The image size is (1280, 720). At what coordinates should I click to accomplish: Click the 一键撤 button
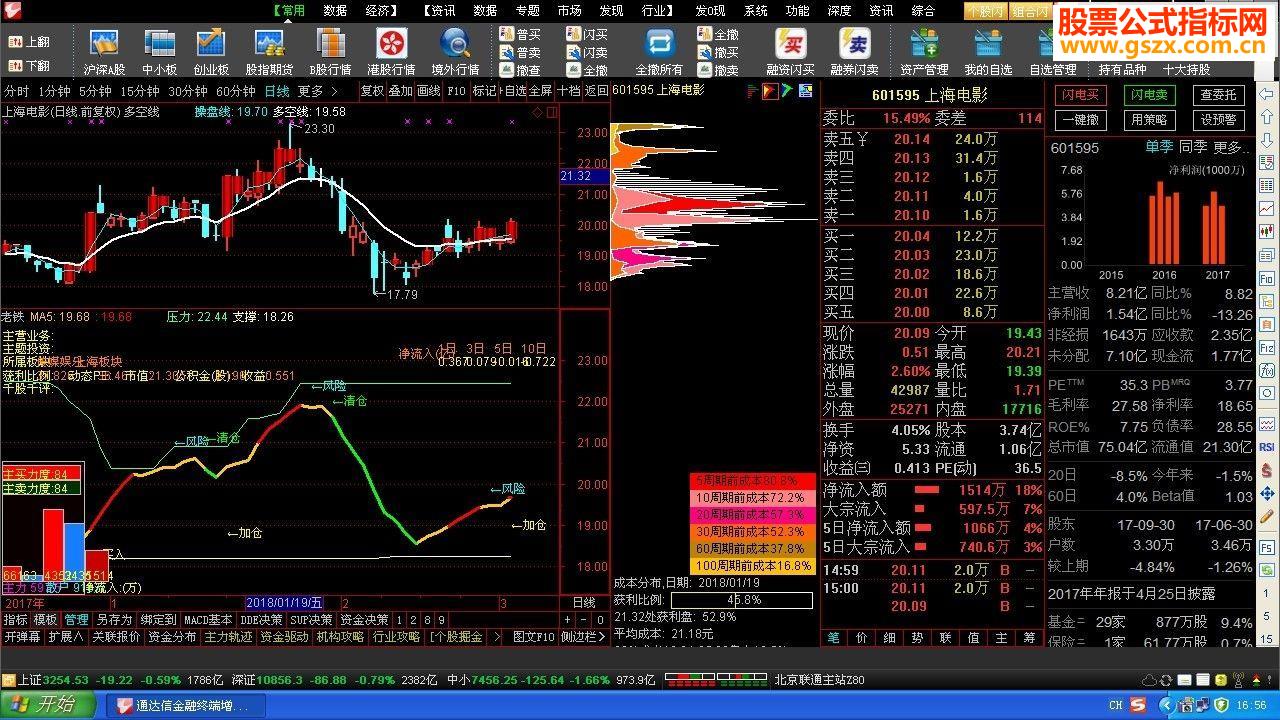click(x=1080, y=120)
